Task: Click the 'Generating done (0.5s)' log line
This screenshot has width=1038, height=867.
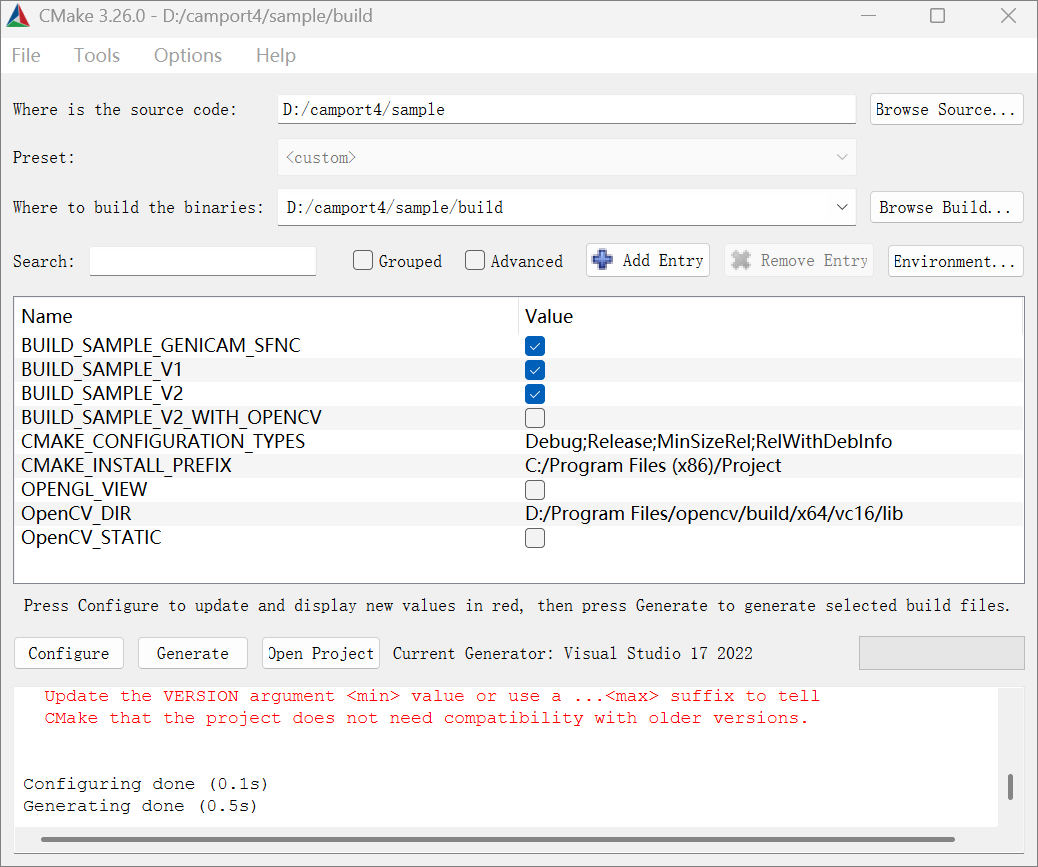Action: point(140,806)
